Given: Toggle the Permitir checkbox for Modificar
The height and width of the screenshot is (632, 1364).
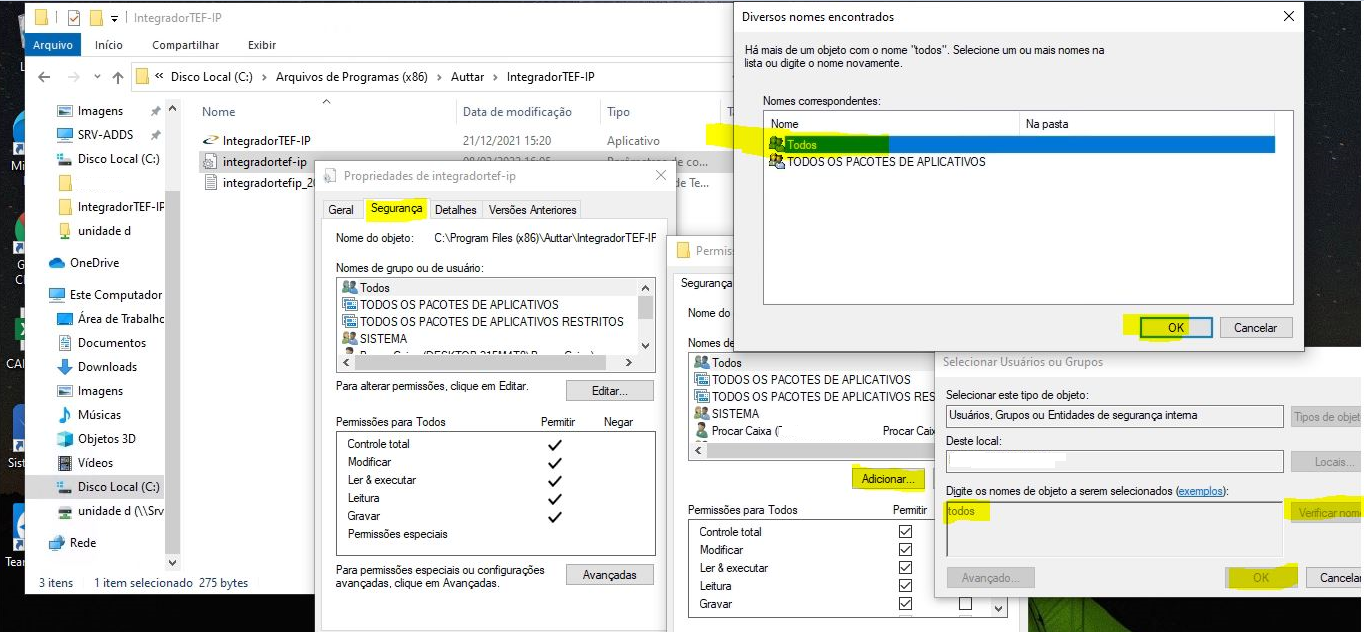Looking at the screenshot, I should pos(905,550).
